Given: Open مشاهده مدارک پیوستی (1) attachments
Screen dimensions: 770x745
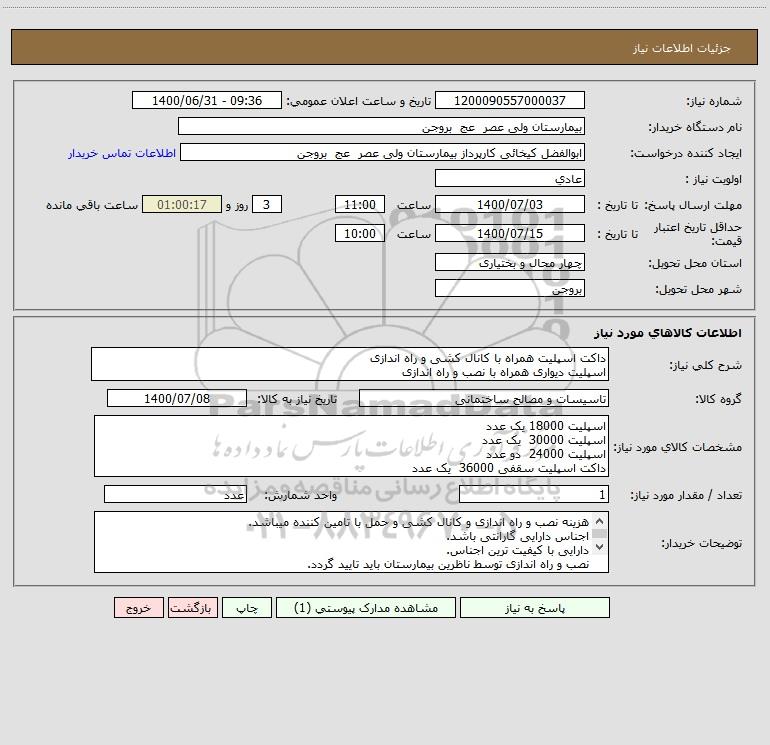Looking at the screenshot, I should point(366,607).
